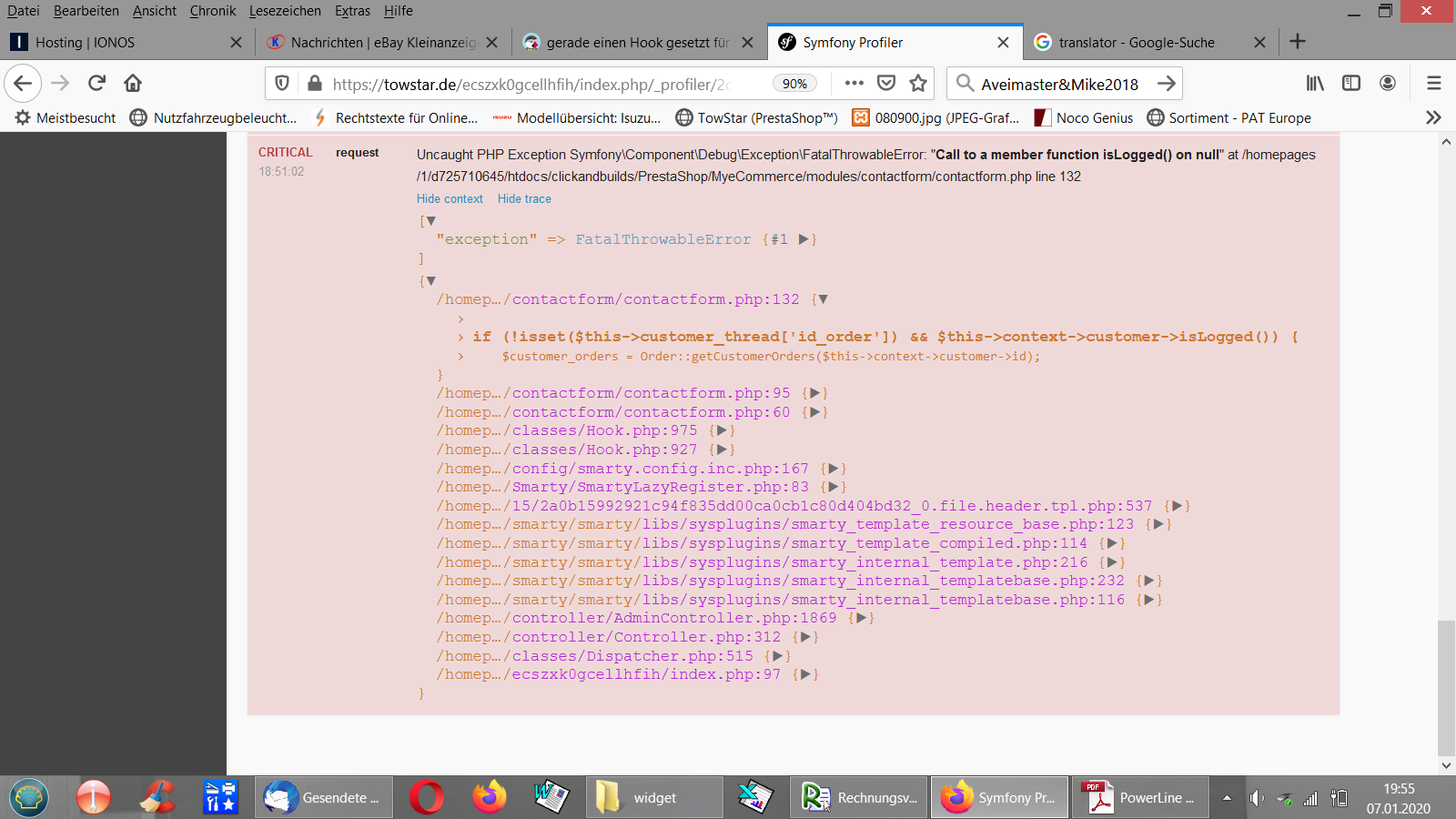This screenshot has height=819, width=1456.
Task: Reload the current page
Action: point(96,84)
